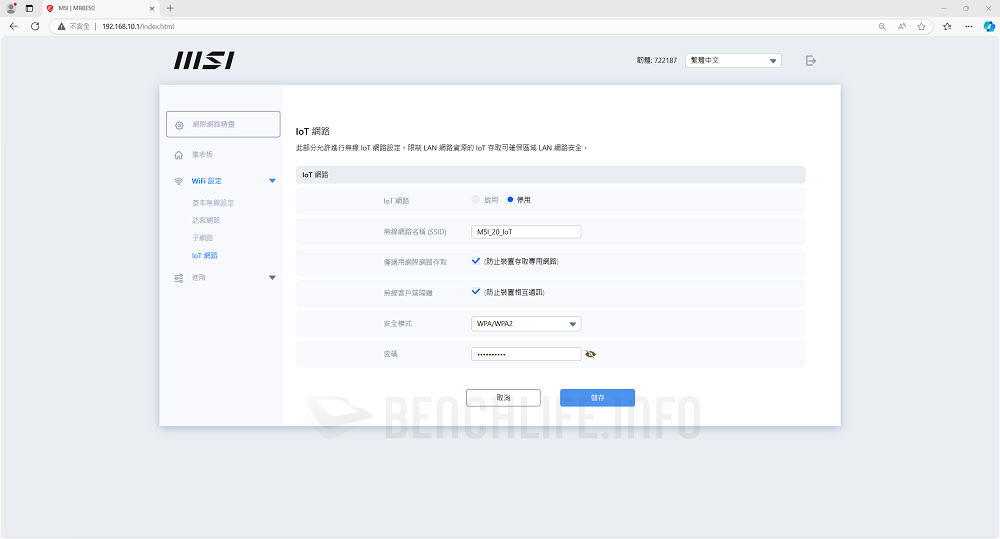This screenshot has height=539, width=1000.
Task: Toggle 防止裝置相互通訊 checkbox
Action: tap(476, 292)
